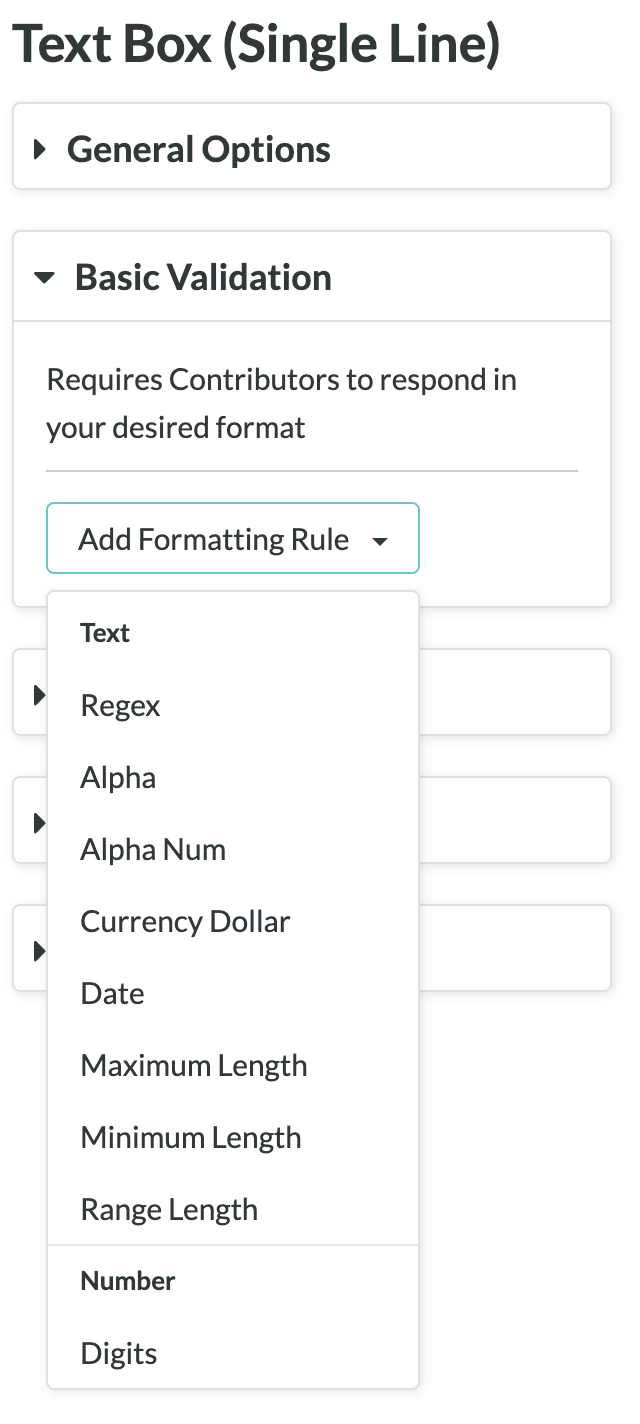Select the Regex formatting rule

120,705
